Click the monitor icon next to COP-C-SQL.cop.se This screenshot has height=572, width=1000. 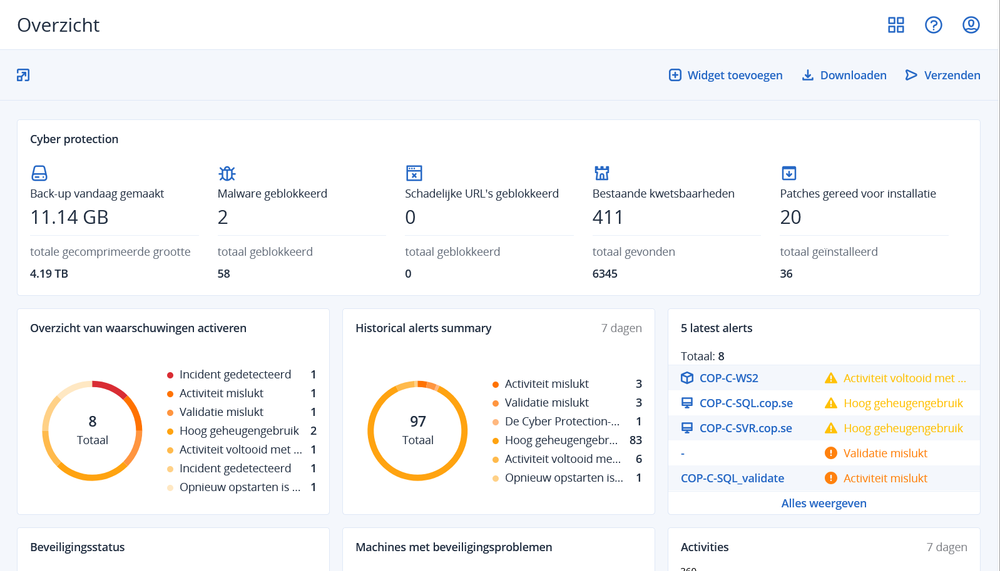(687, 403)
